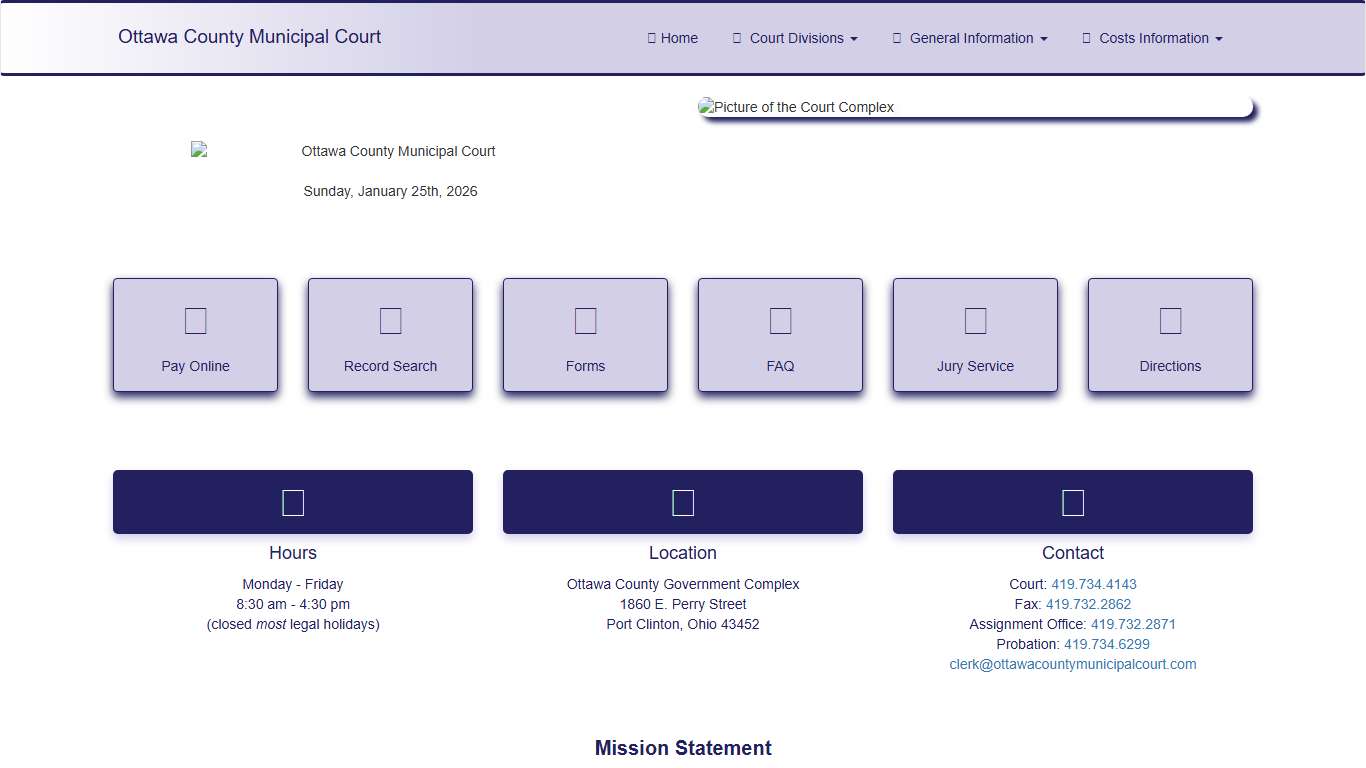This screenshot has width=1366, height=768.
Task: Expand the Court Divisions dropdown menu
Action: [x=795, y=38]
